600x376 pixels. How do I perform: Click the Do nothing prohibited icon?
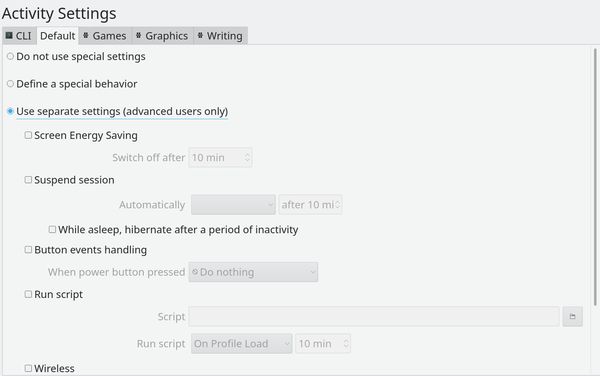tap(195, 272)
